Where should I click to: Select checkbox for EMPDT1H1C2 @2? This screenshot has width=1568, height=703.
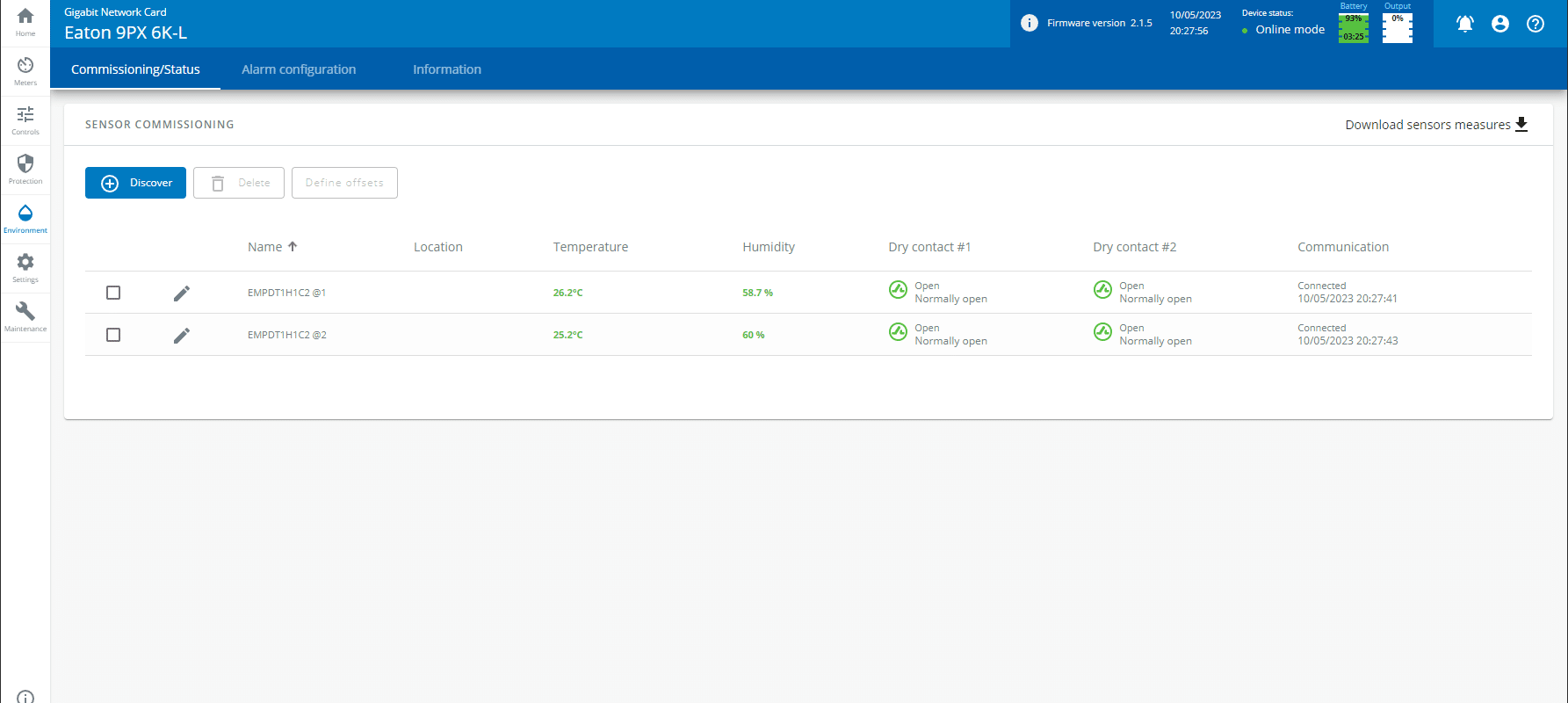click(x=113, y=335)
